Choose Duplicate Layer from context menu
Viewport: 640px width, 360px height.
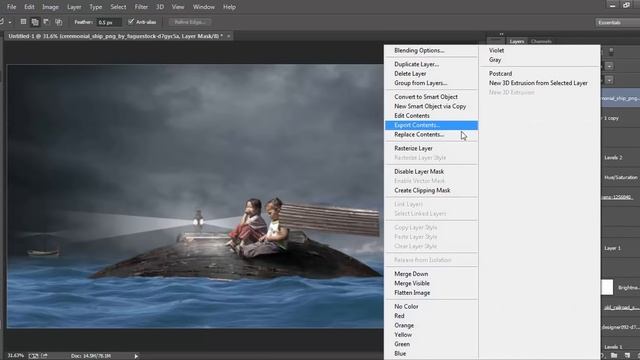[431, 64]
